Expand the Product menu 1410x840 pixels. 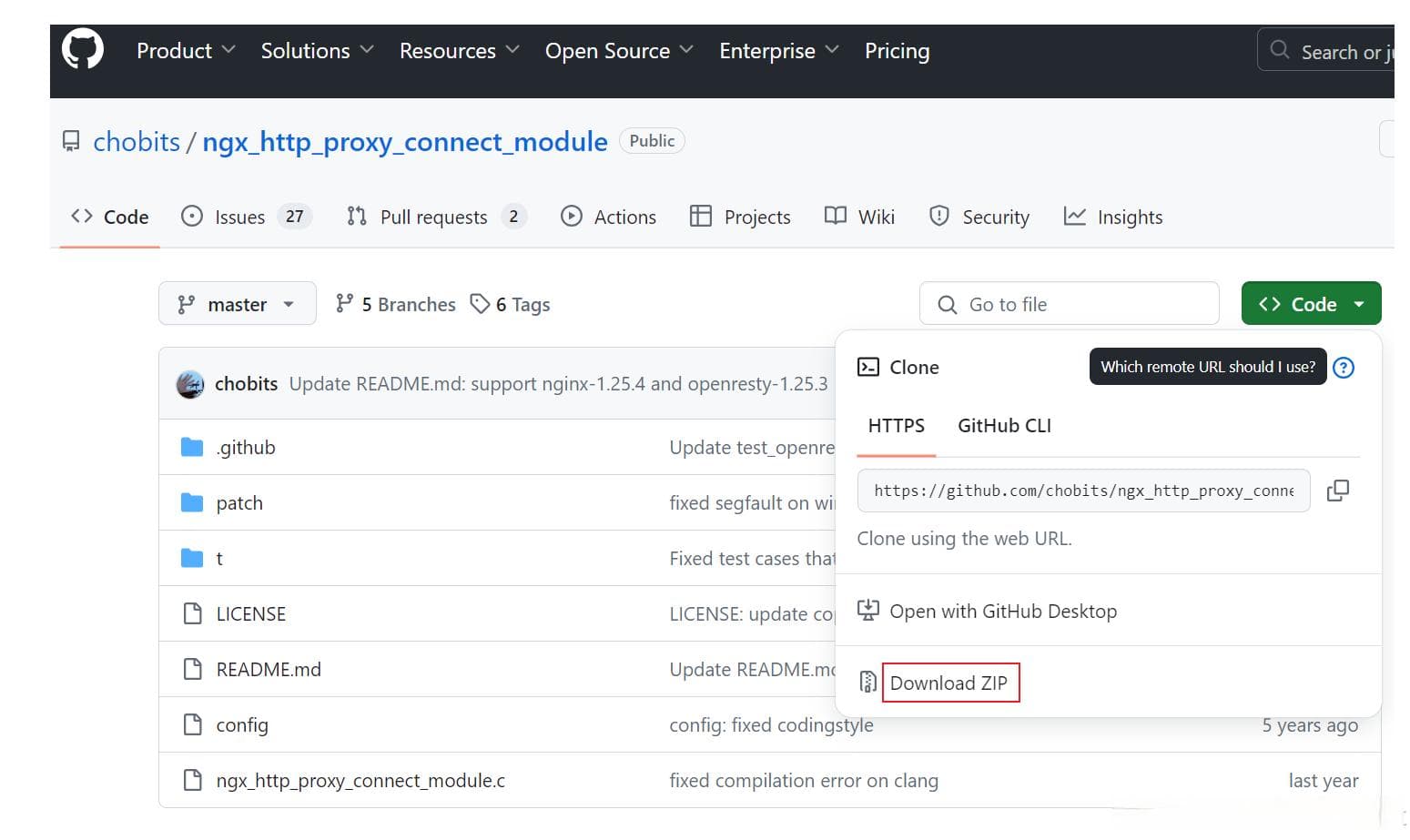(x=186, y=51)
